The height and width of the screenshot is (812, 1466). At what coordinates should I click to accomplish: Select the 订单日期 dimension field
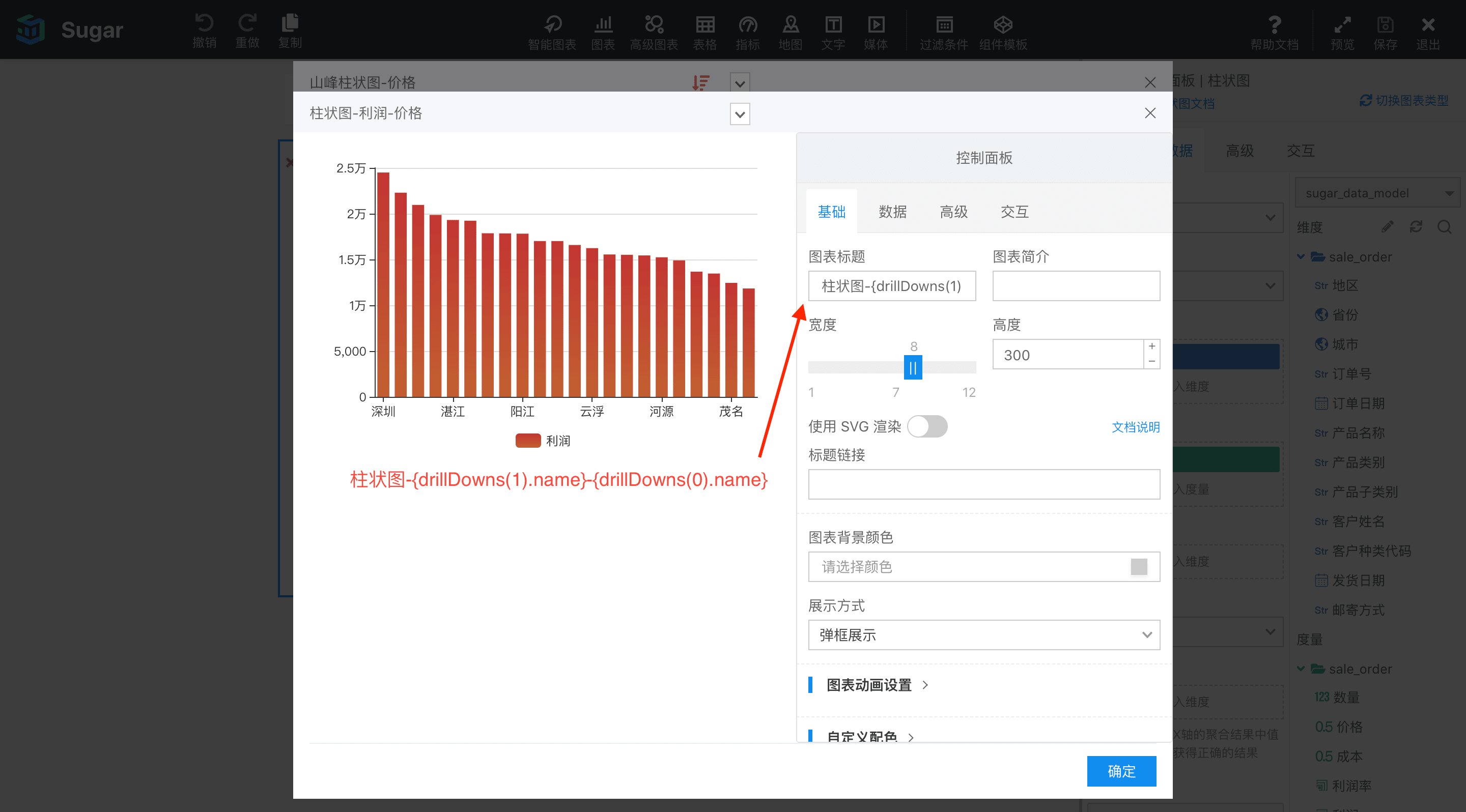pos(1350,403)
